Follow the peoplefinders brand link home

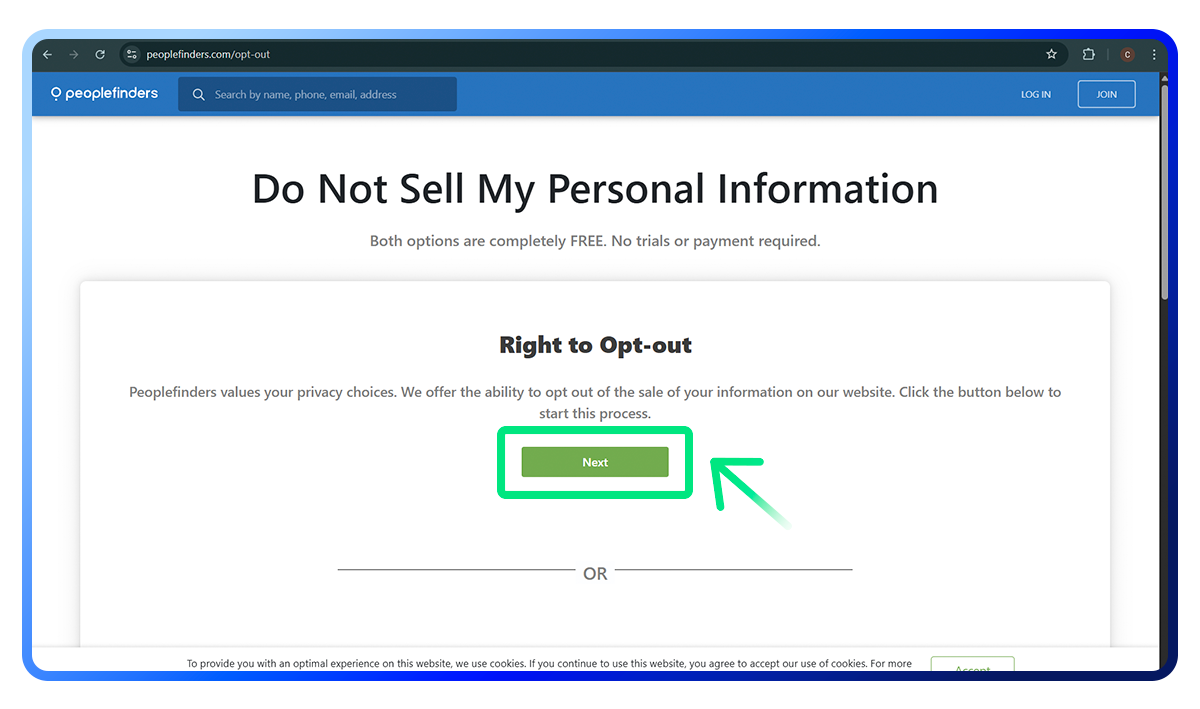[104, 93]
